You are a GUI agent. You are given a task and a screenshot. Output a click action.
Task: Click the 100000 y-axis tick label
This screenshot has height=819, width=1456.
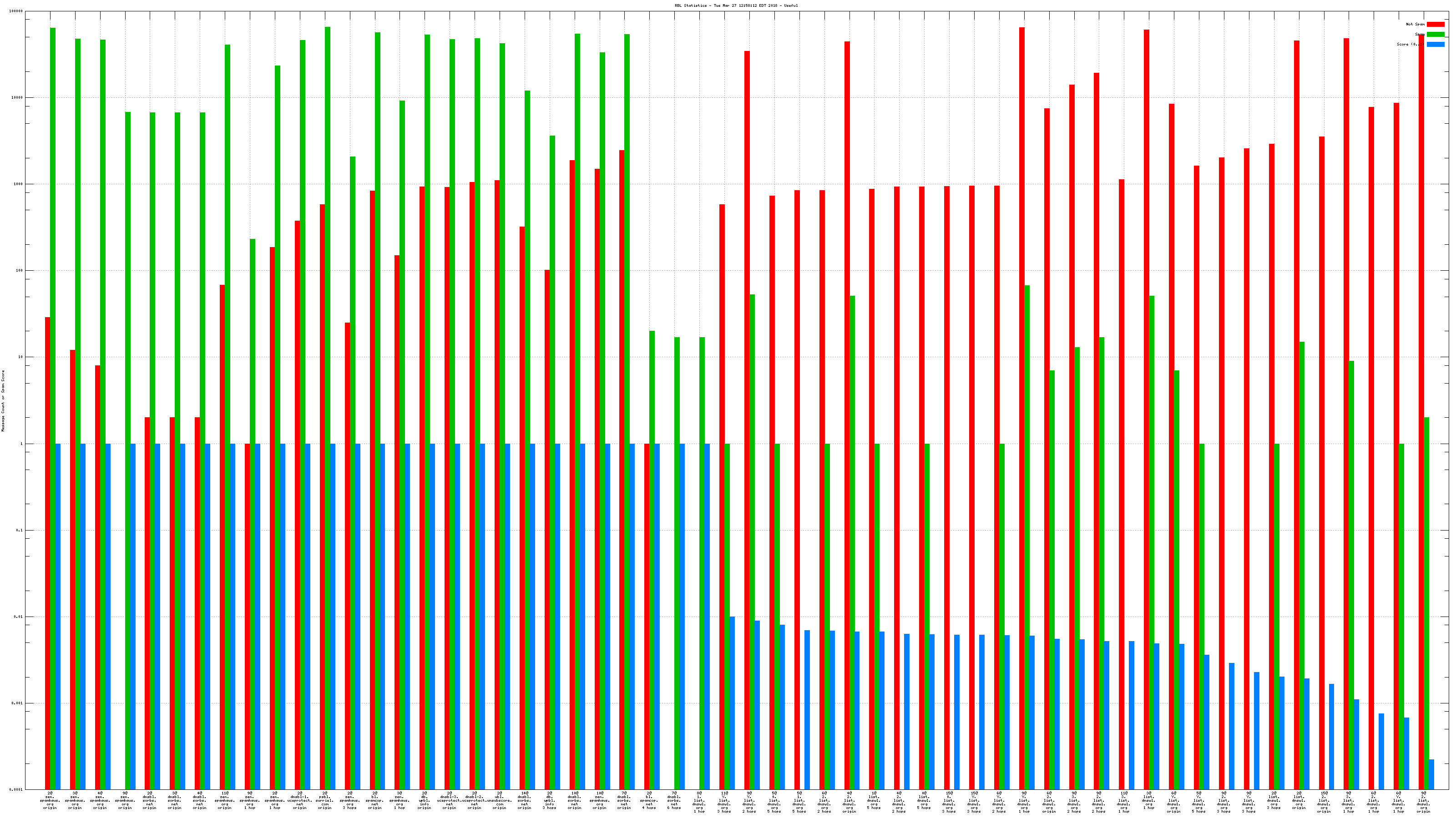click(x=17, y=11)
